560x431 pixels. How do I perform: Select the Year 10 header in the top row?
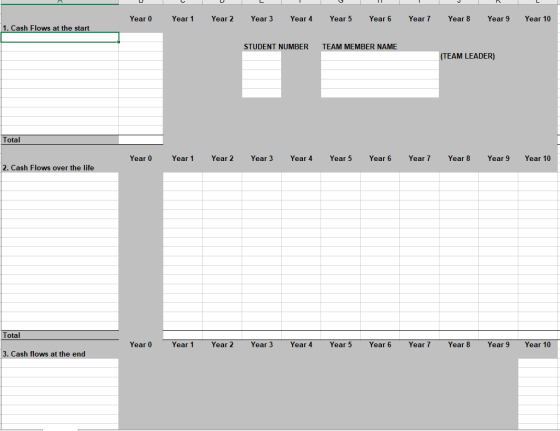(538, 19)
